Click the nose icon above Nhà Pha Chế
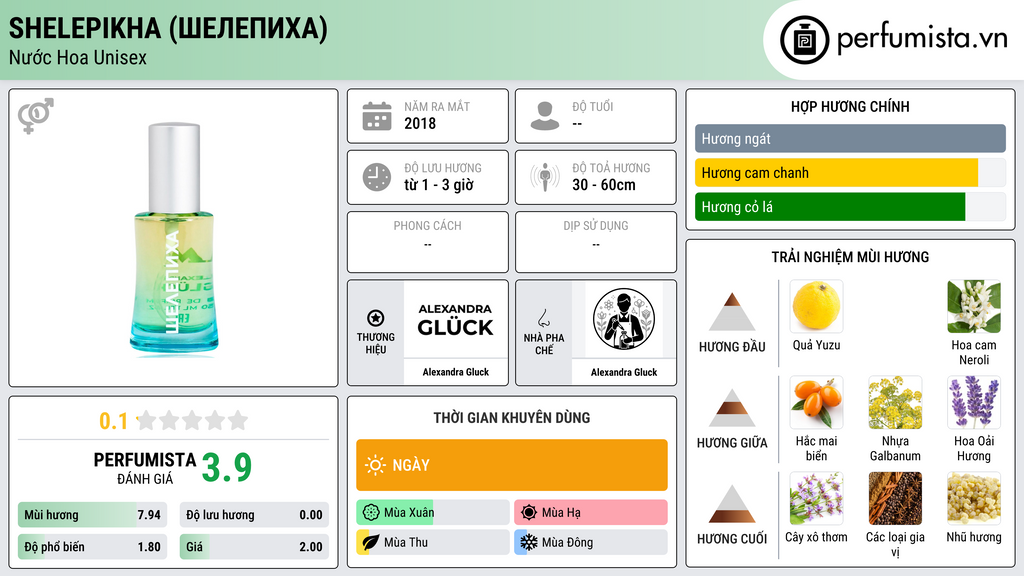The width and height of the screenshot is (1024, 576). coord(543,318)
